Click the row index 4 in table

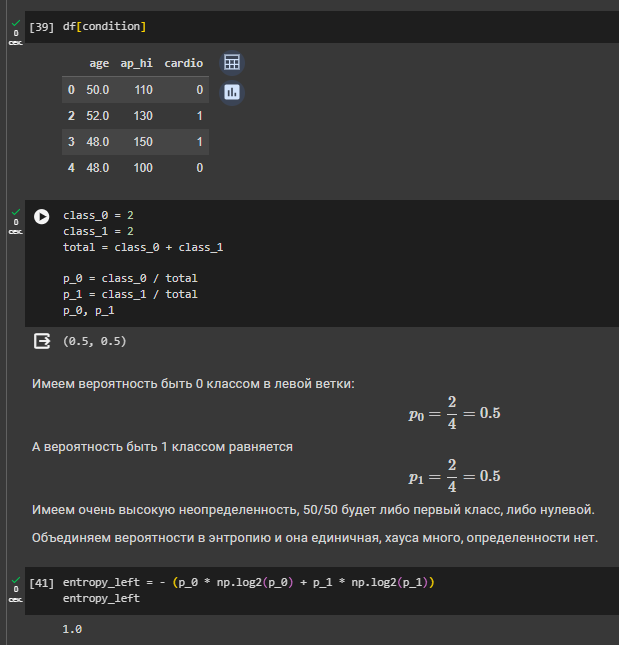point(71,168)
